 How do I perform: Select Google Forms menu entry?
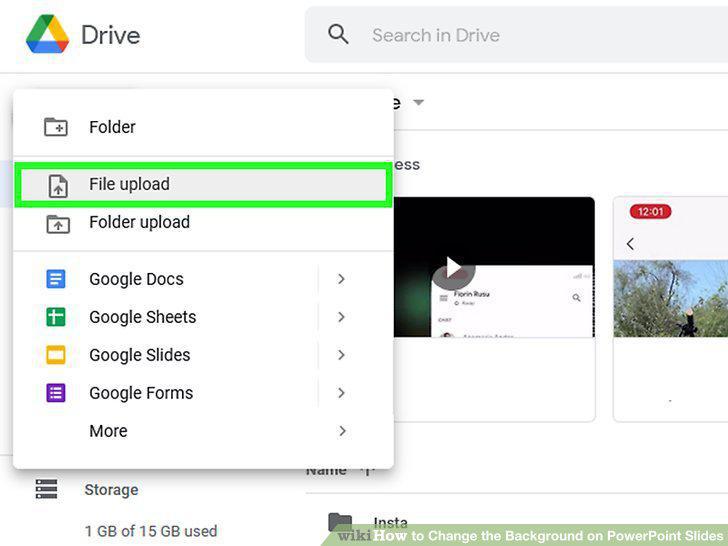pyautogui.click(x=203, y=393)
